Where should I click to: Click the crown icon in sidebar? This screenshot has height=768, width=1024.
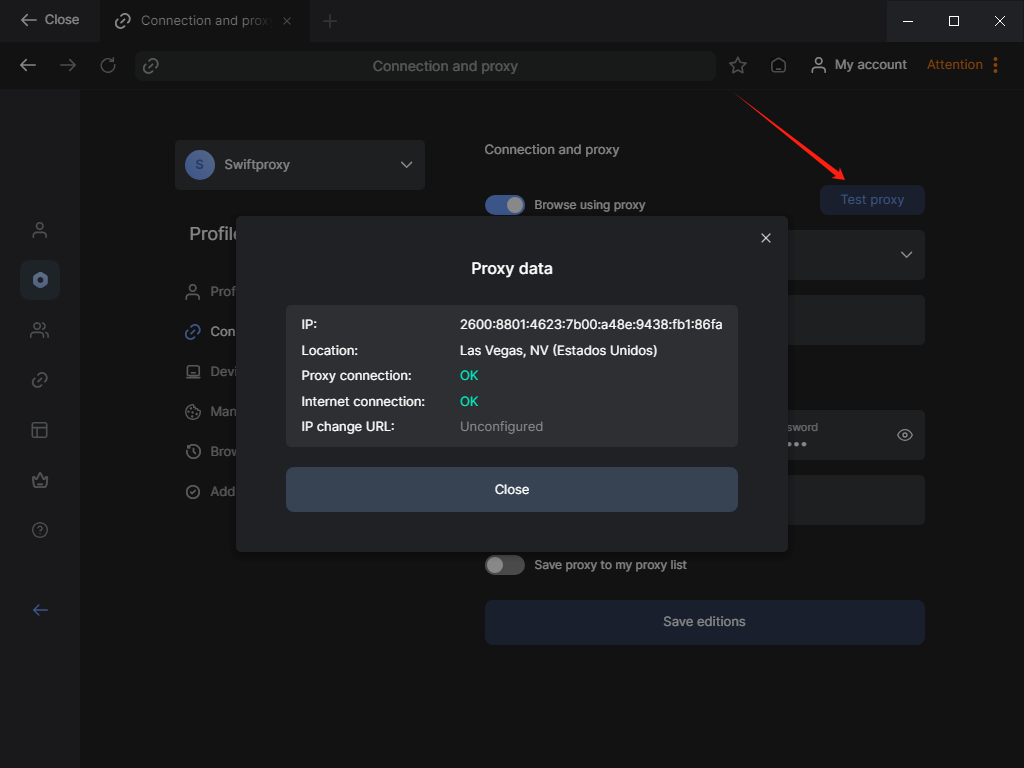(40, 480)
